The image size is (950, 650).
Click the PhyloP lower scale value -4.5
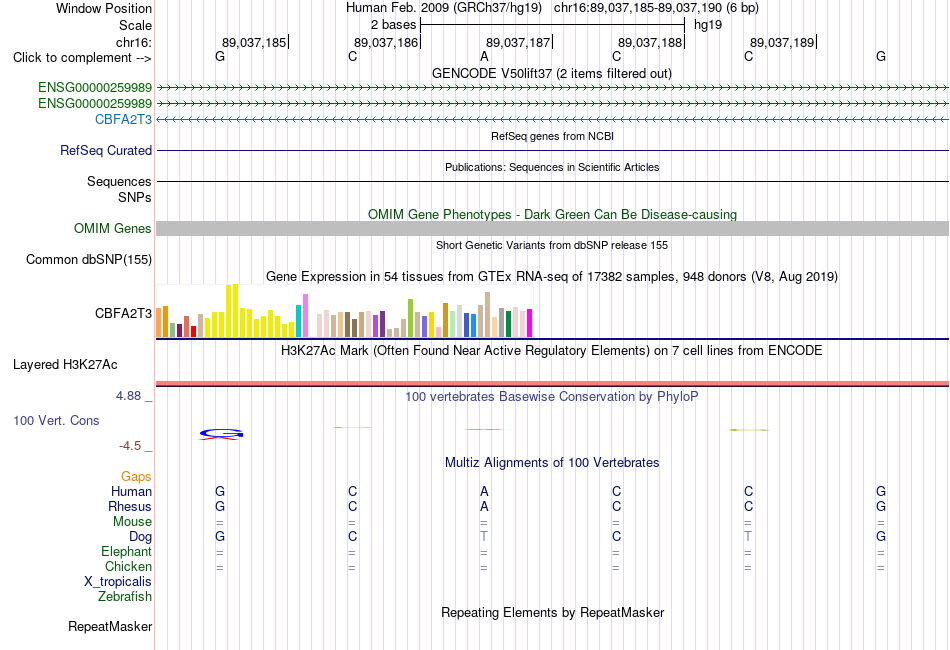[130, 446]
